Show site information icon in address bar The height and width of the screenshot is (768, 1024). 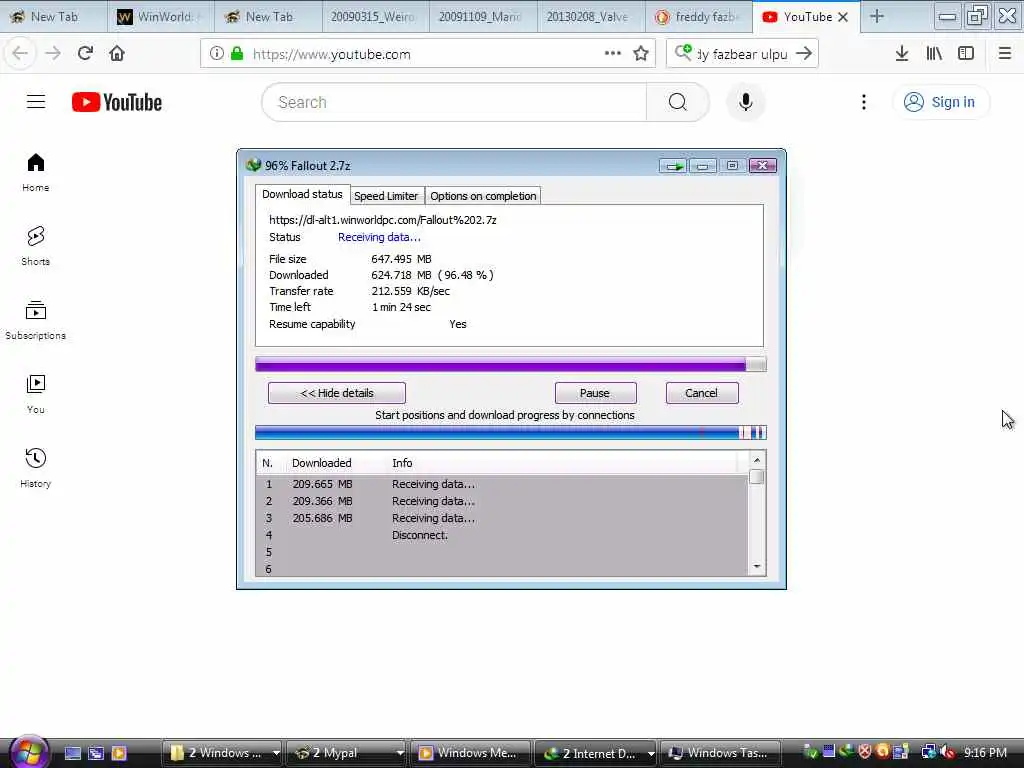tap(217, 54)
